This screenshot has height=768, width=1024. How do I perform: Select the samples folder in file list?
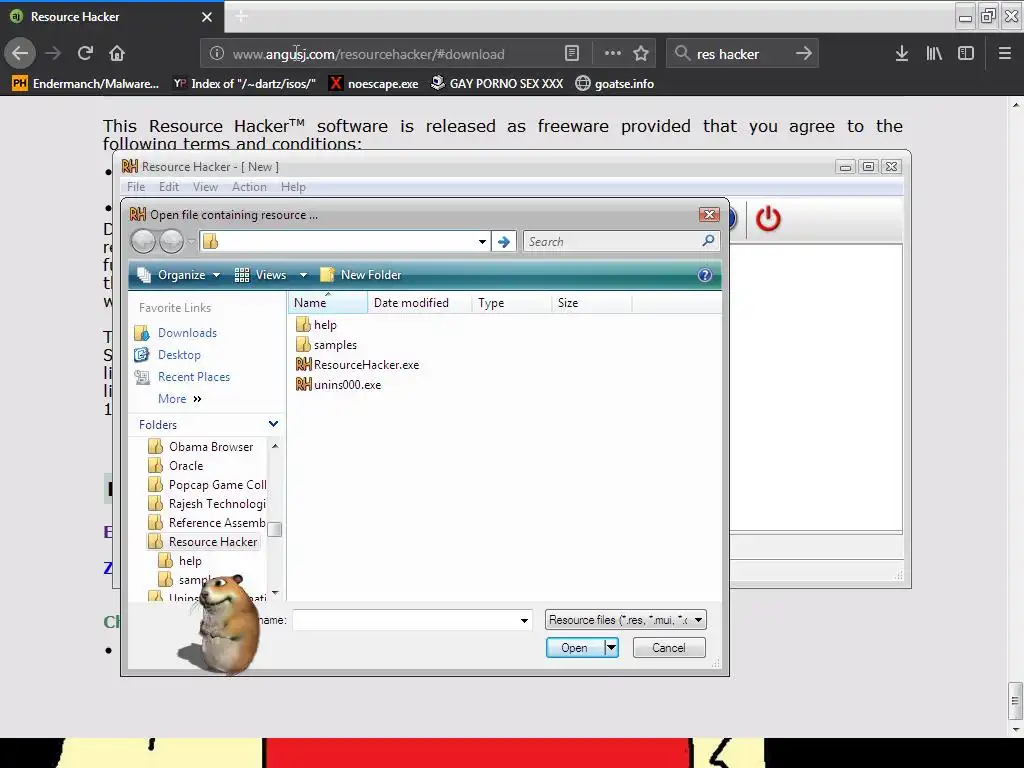tap(327, 344)
